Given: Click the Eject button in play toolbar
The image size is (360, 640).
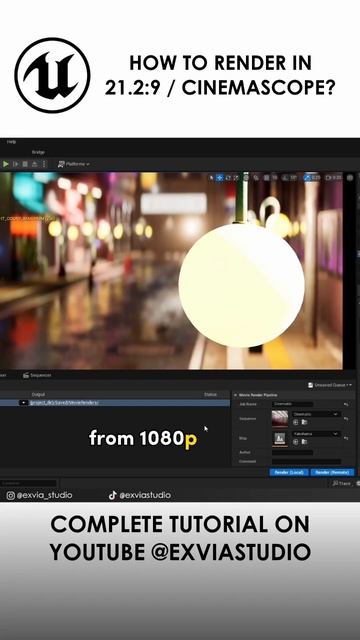Looking at the screenshot, I should pos(34,164).
